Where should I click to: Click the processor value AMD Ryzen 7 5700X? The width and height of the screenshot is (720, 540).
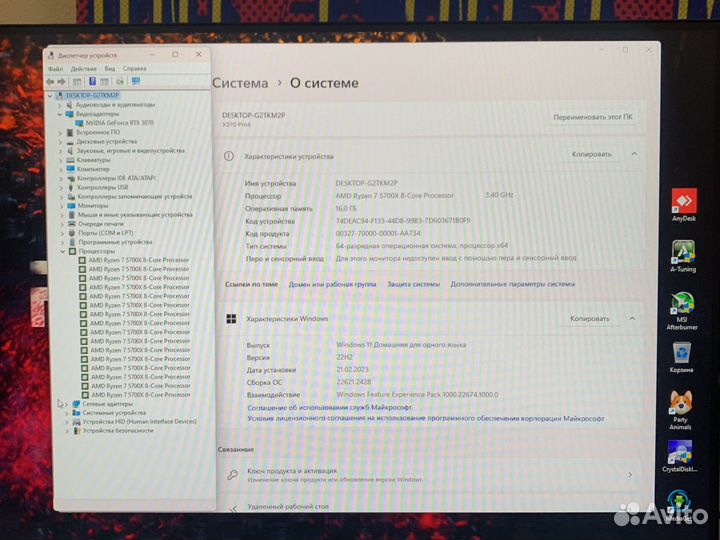(394, 196)
